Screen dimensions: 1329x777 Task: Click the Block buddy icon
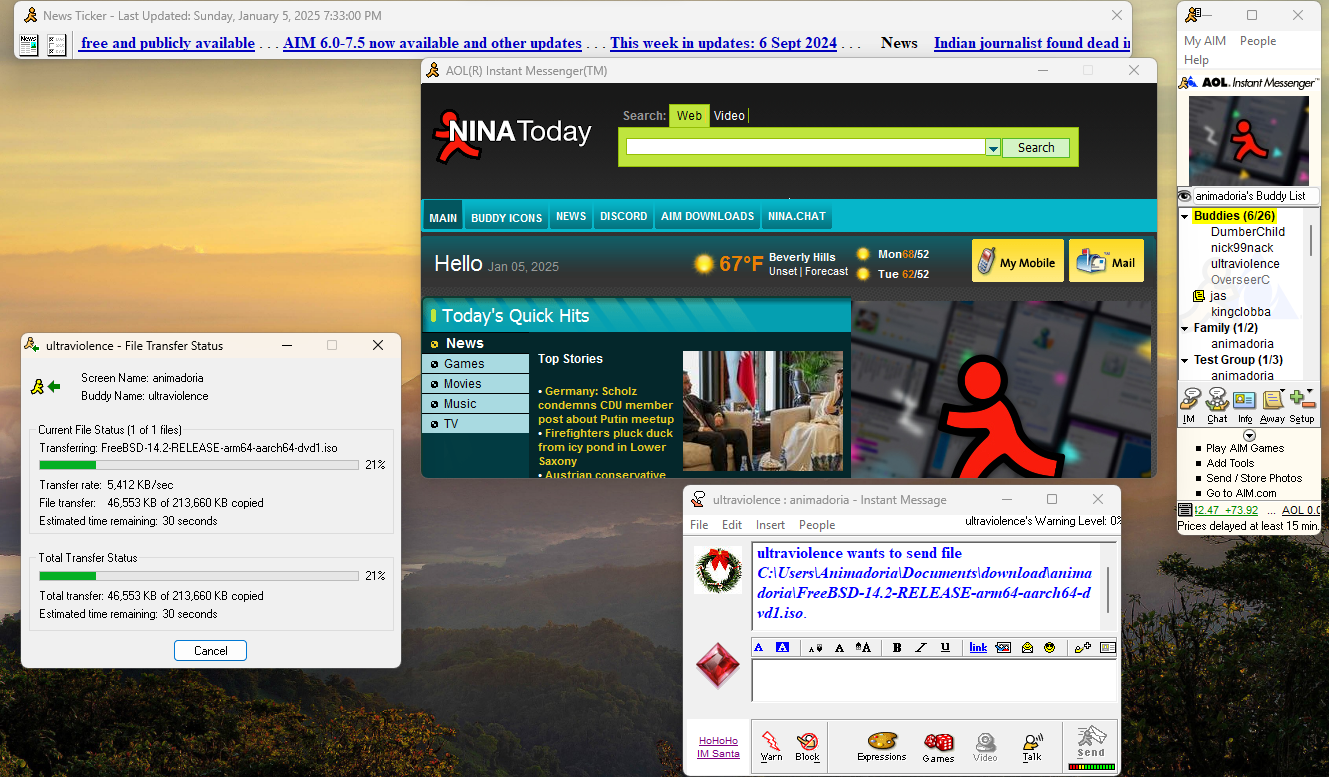[807, 746]
